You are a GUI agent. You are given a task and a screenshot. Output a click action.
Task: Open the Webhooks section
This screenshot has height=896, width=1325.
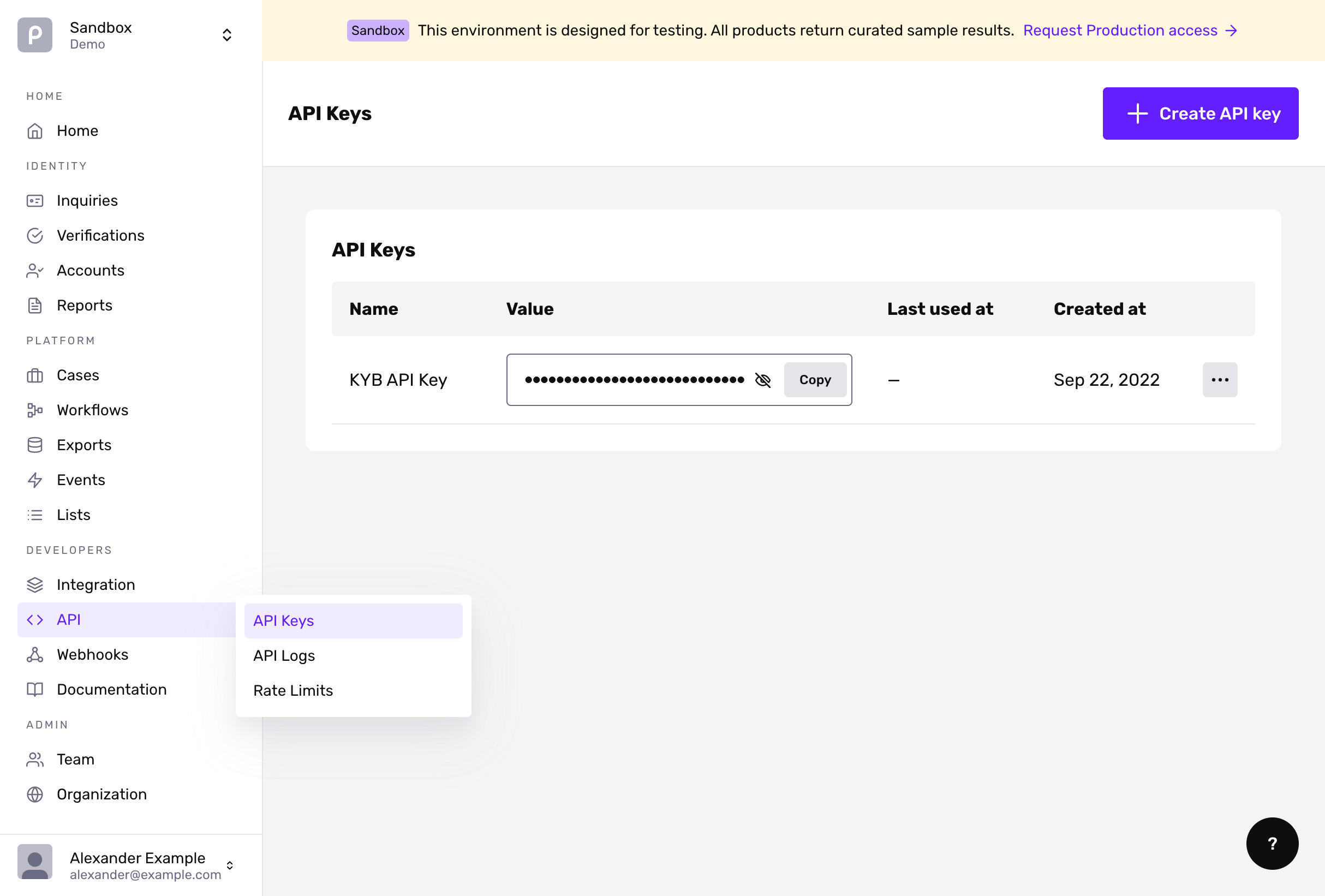92,654
